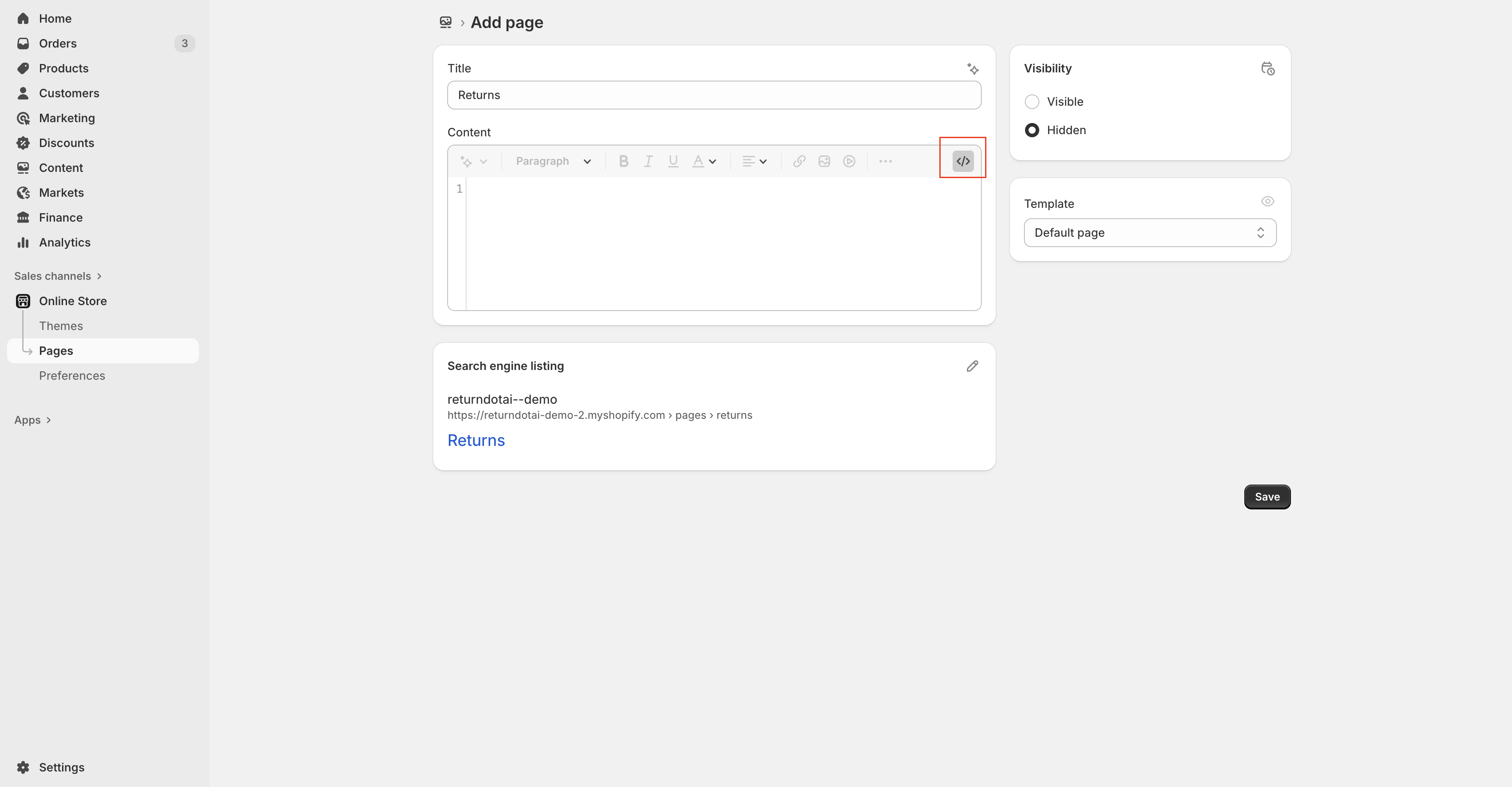
Task: Open code view in the content editor
Action: pos(962,160)
